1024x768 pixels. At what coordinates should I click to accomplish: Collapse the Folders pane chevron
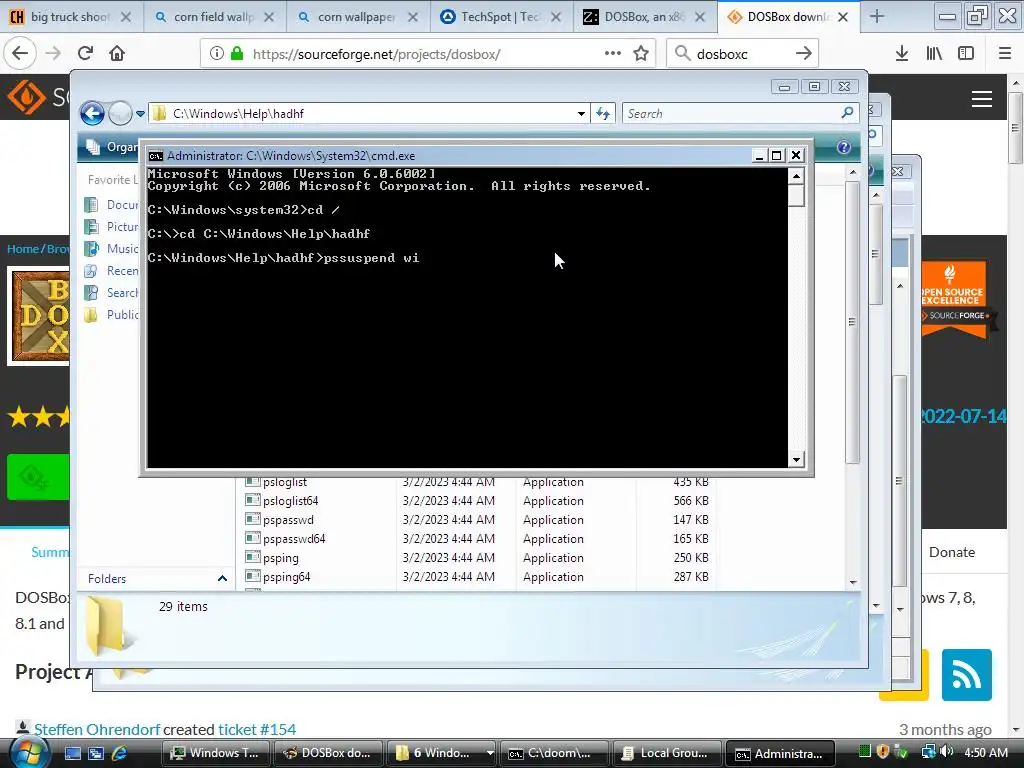[x=222, y=579]
